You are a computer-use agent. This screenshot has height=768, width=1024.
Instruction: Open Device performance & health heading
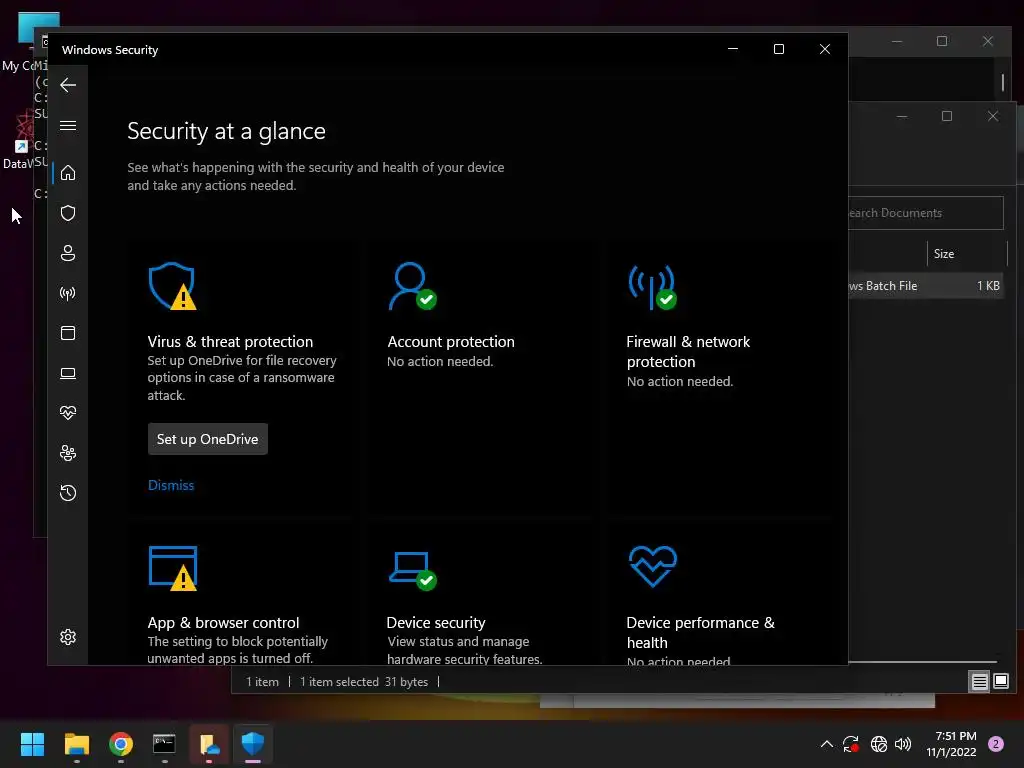coord(700,632)
